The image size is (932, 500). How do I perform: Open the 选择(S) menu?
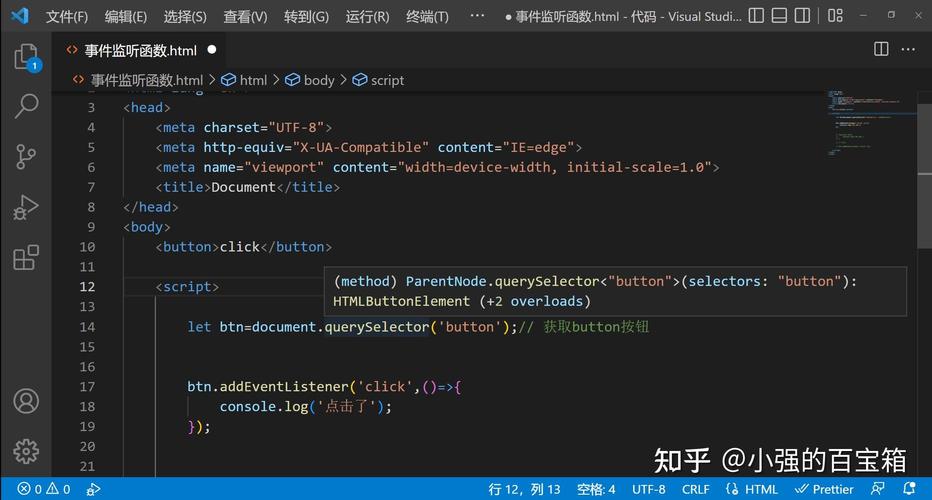[185, 17]
